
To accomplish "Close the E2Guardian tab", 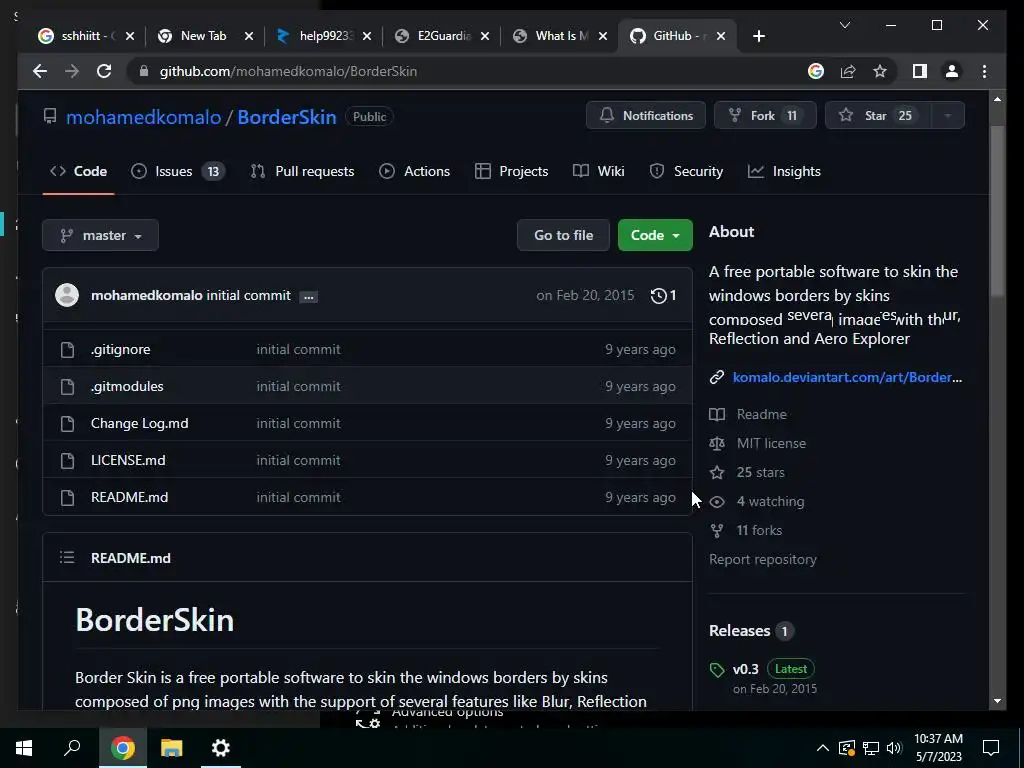I will point(485,36).
